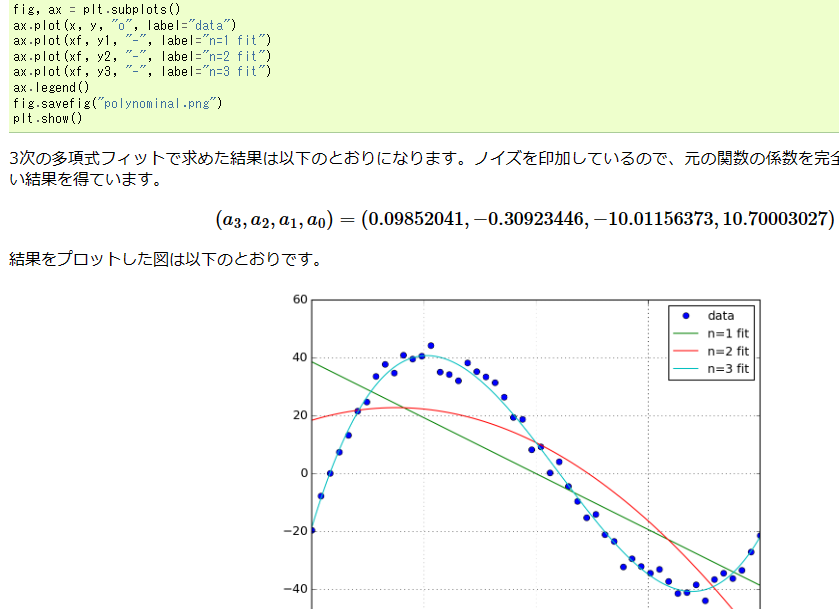This screenshot has height=609, width=839.
Task: Click the code line with label="data"
Action: pyautogui.click(x=125, y=25)
